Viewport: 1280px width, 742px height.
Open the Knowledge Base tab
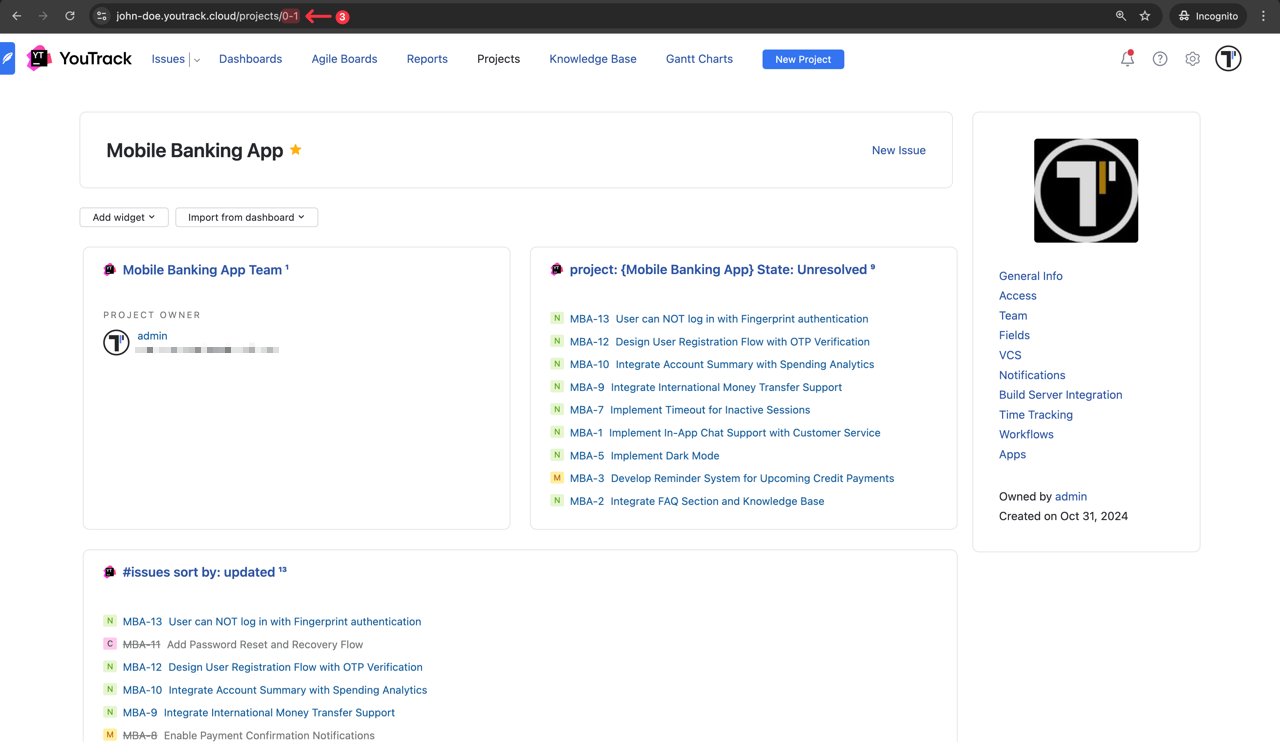coord(592,59)
